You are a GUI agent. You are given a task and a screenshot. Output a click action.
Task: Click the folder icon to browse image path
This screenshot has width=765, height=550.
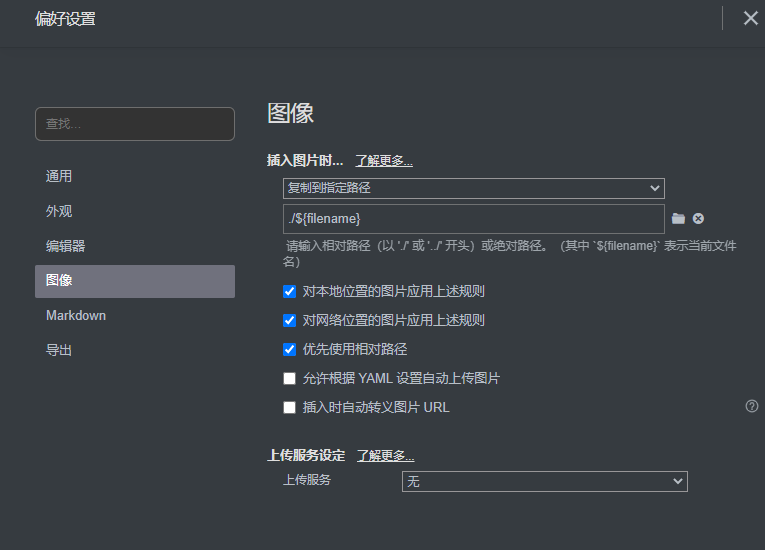click(678, 218)
